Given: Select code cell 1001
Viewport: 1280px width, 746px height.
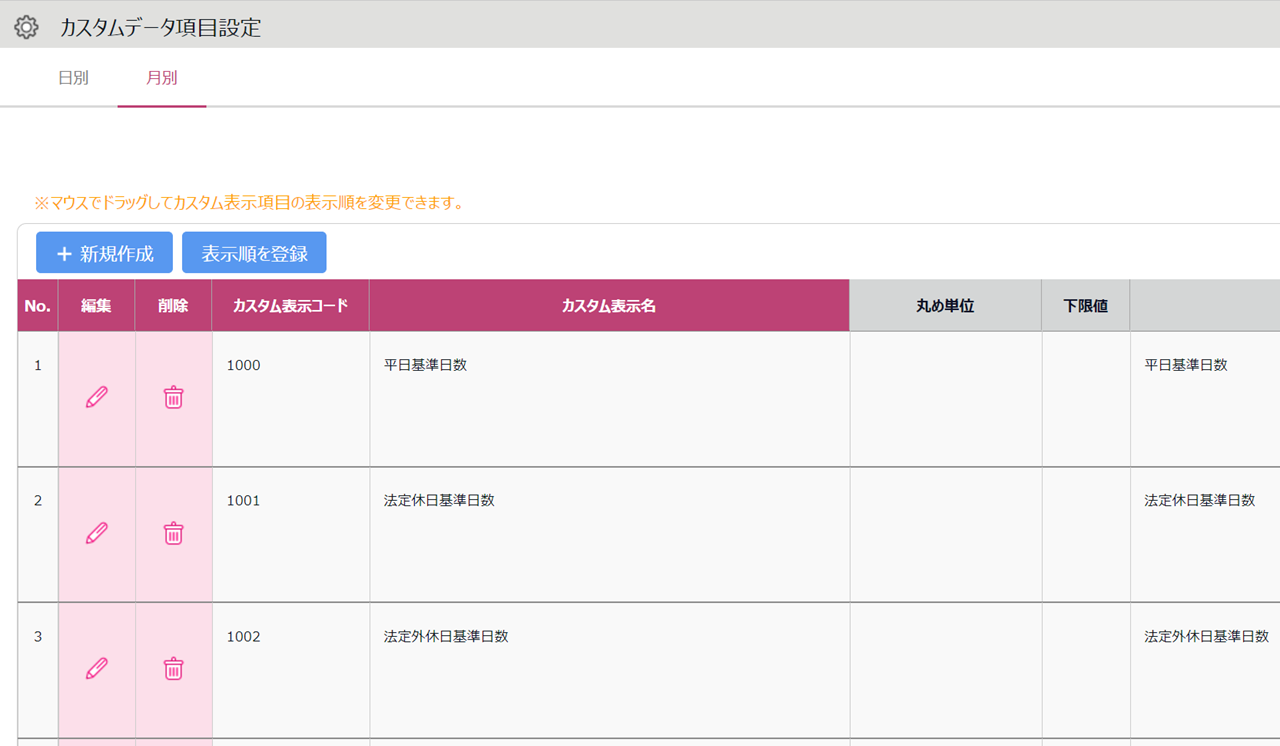Looking at the screenshot, I should (291, 535).
